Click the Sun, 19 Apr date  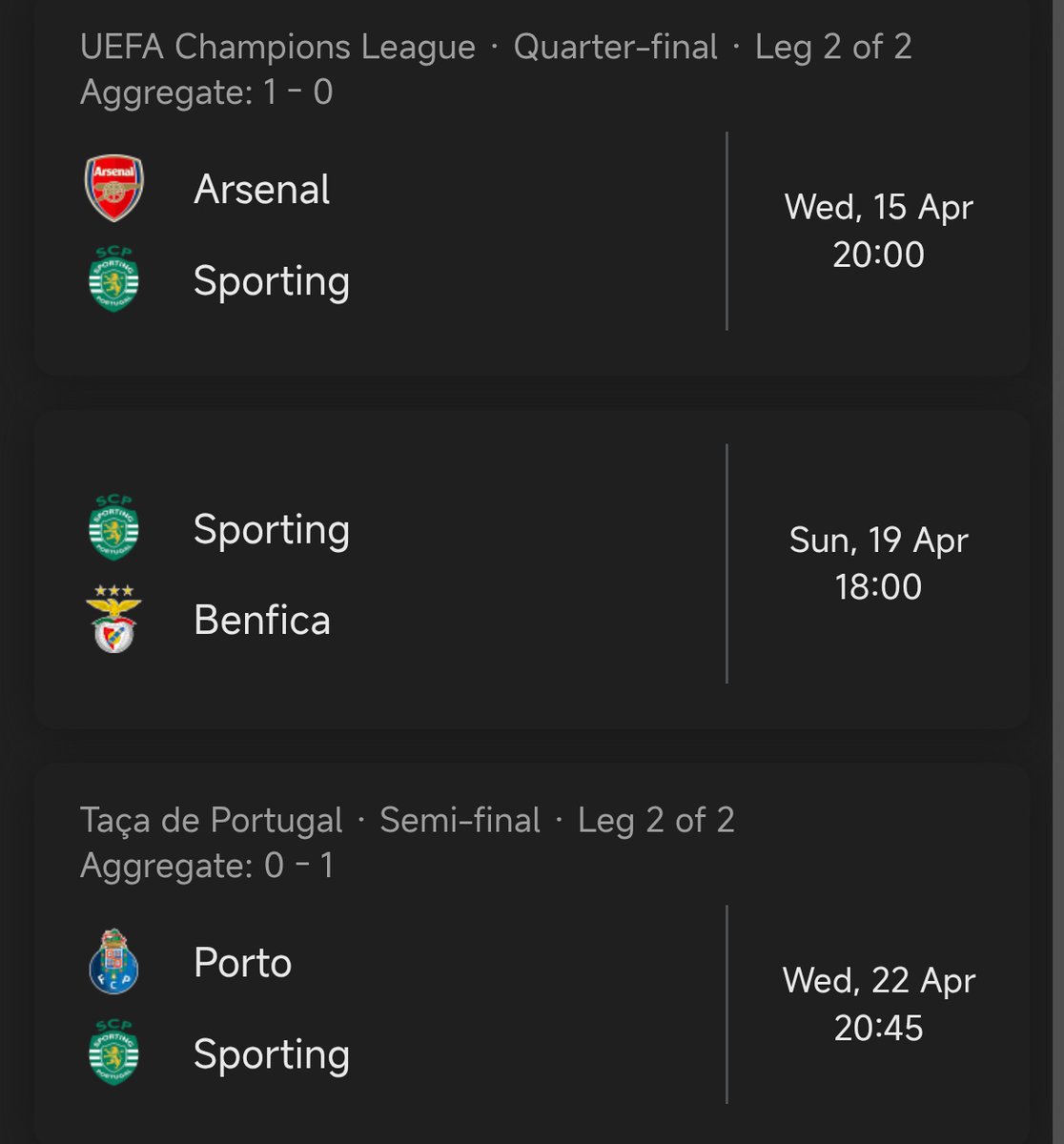[x=878, y=541]
